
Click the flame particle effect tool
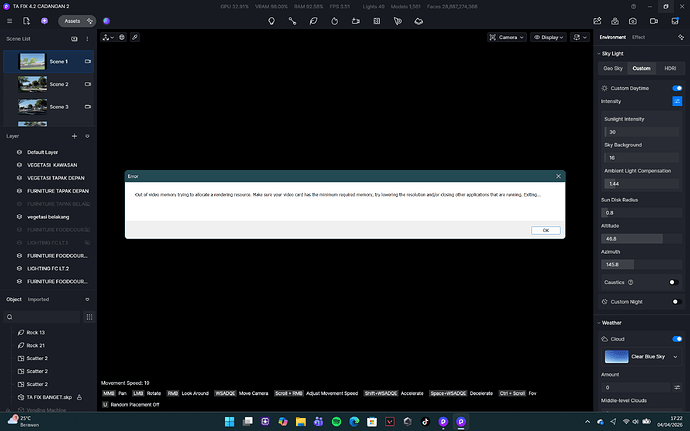pos(334,21)
